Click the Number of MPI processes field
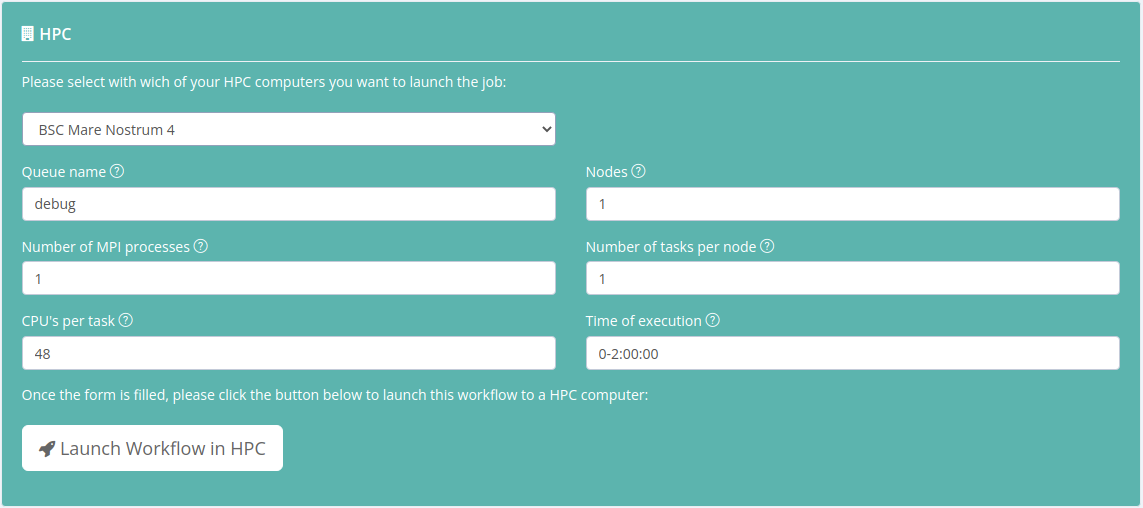Screen dimensions: 1143x508 [x=288, y=279]
